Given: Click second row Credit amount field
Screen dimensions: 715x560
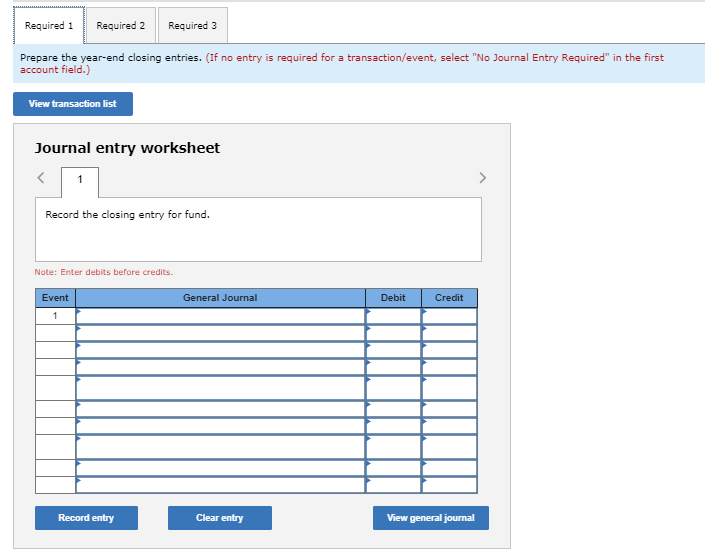Looking at the screenshot, I should [x=449, y=333].
